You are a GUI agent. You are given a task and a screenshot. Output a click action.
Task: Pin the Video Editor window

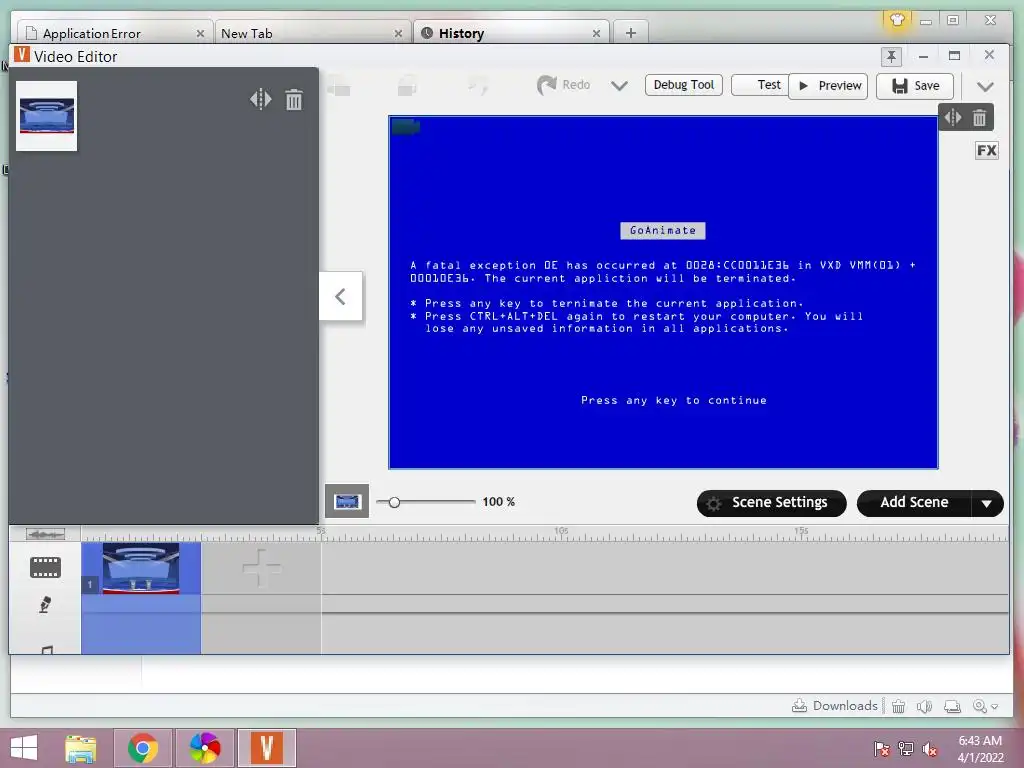click(891, 57)
